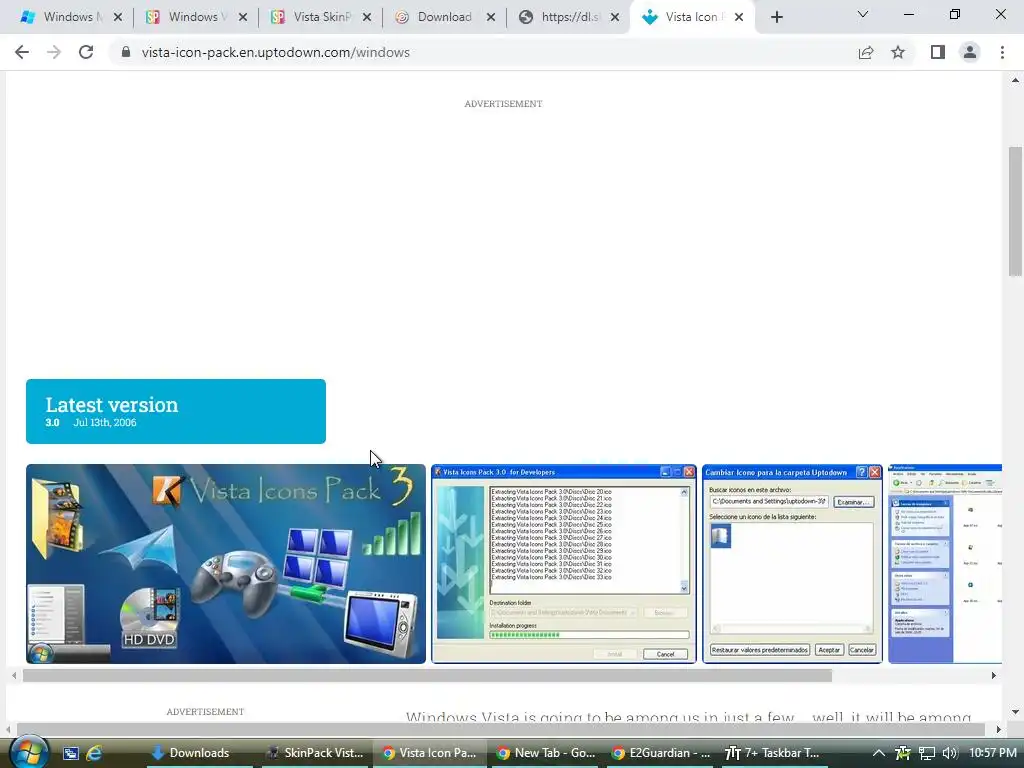This screenshot has height=768, width=1024.
Task: Open a new browser tab
Action: pyautogui.click(x=776, y=17)
